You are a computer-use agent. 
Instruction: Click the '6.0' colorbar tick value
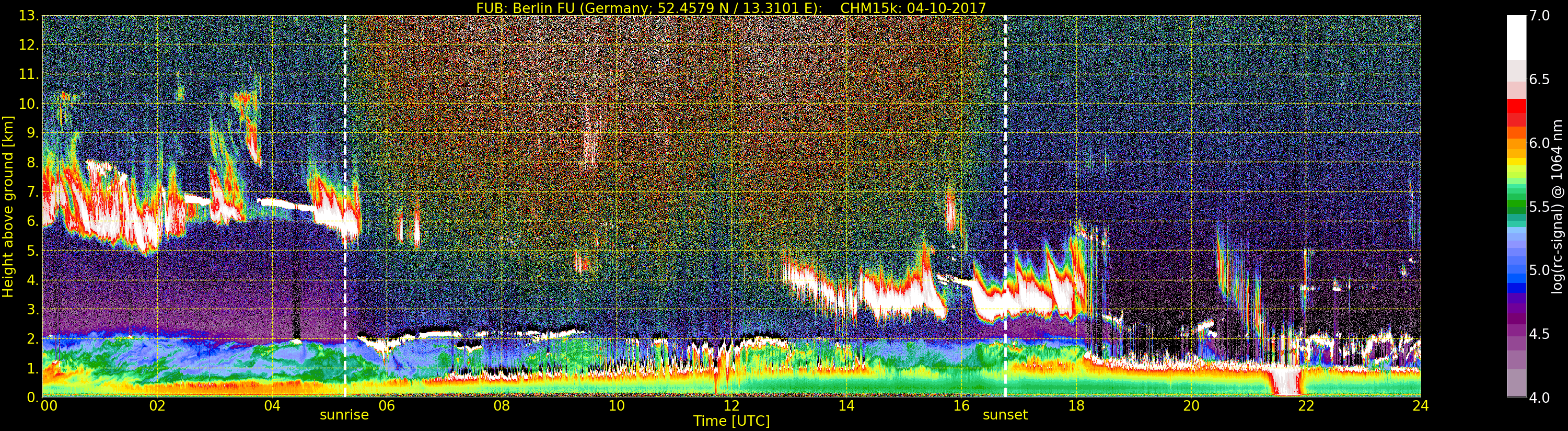click(1539, 143)
